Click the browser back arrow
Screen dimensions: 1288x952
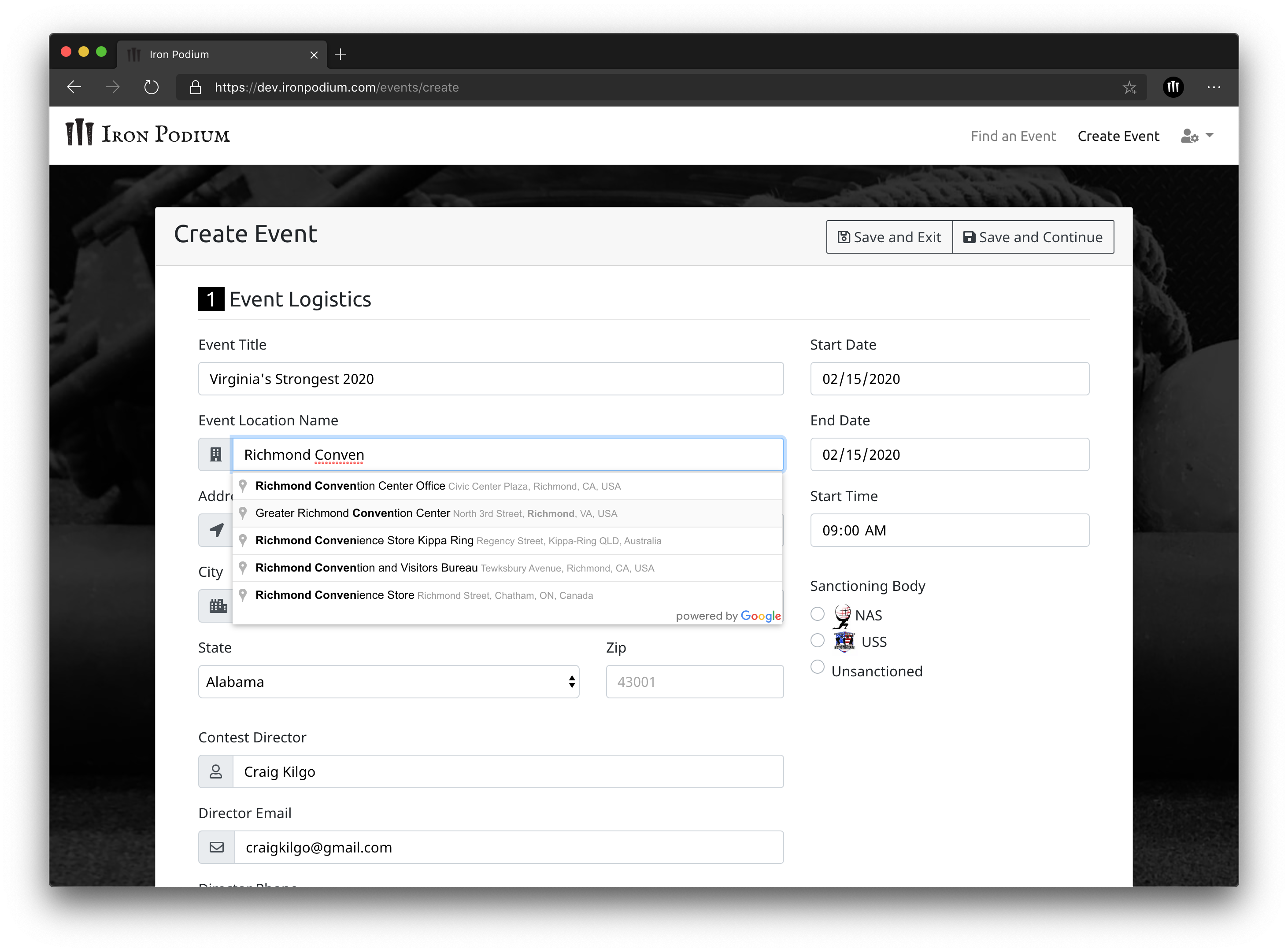(x=74, y=87)
